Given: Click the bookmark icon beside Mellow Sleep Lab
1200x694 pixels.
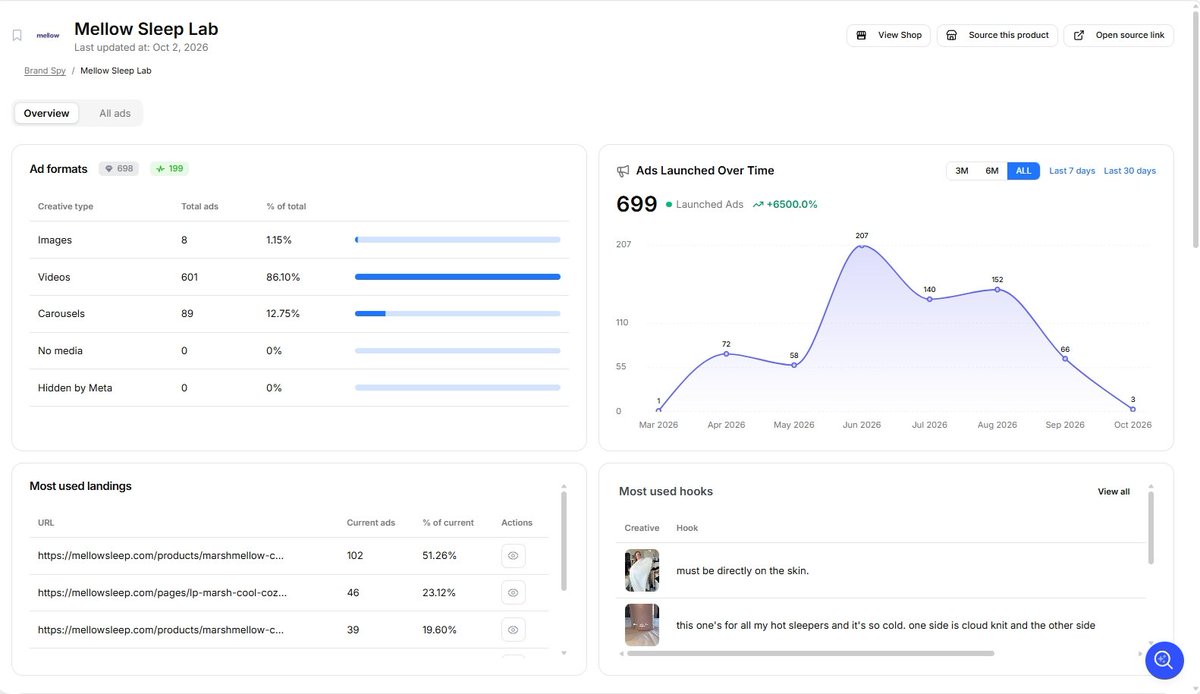Looking at the screenshot, I should click(17, 36).
